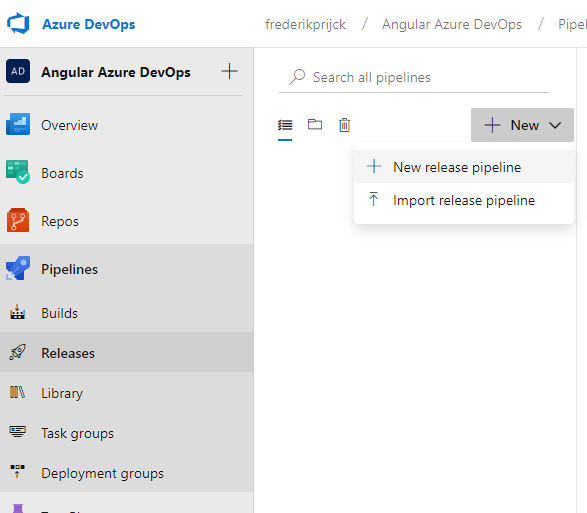Screen dimensions: 587x513
Task: Select Pipelines in the sidebar
Action: (x=127, y=269)
